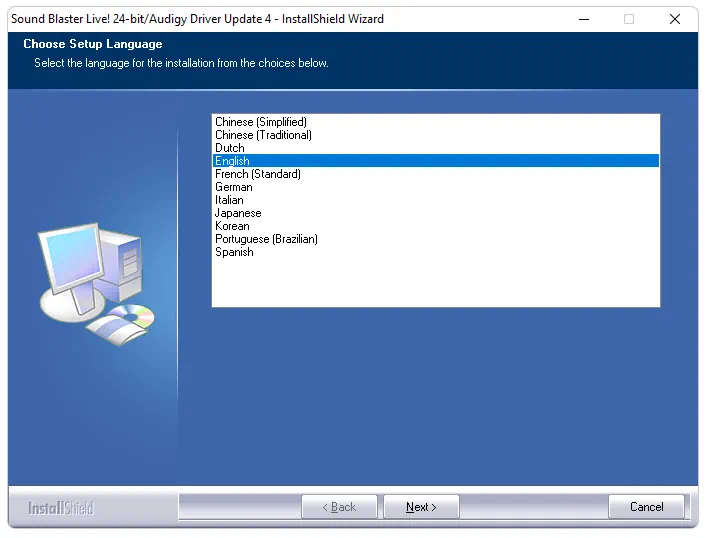707x538 pixels.
Task: Click the computer and CD illustration
Action: [95, 285]
